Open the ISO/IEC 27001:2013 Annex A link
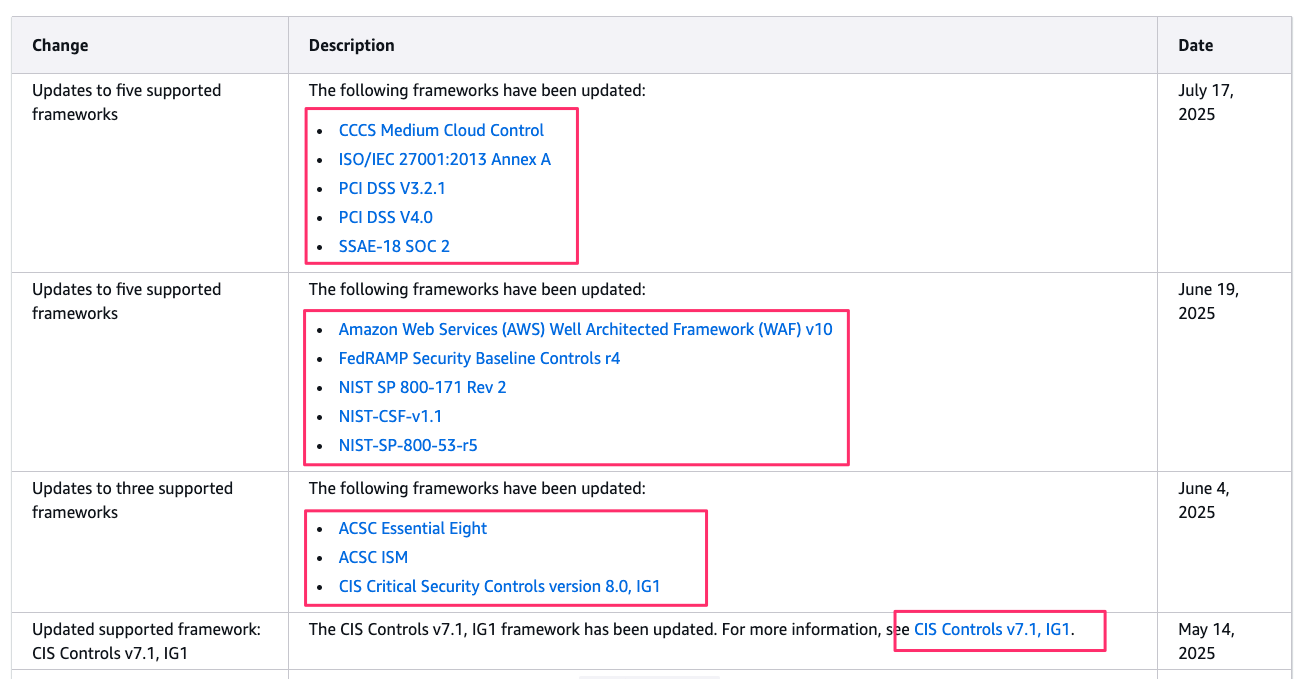 point(445,159)
